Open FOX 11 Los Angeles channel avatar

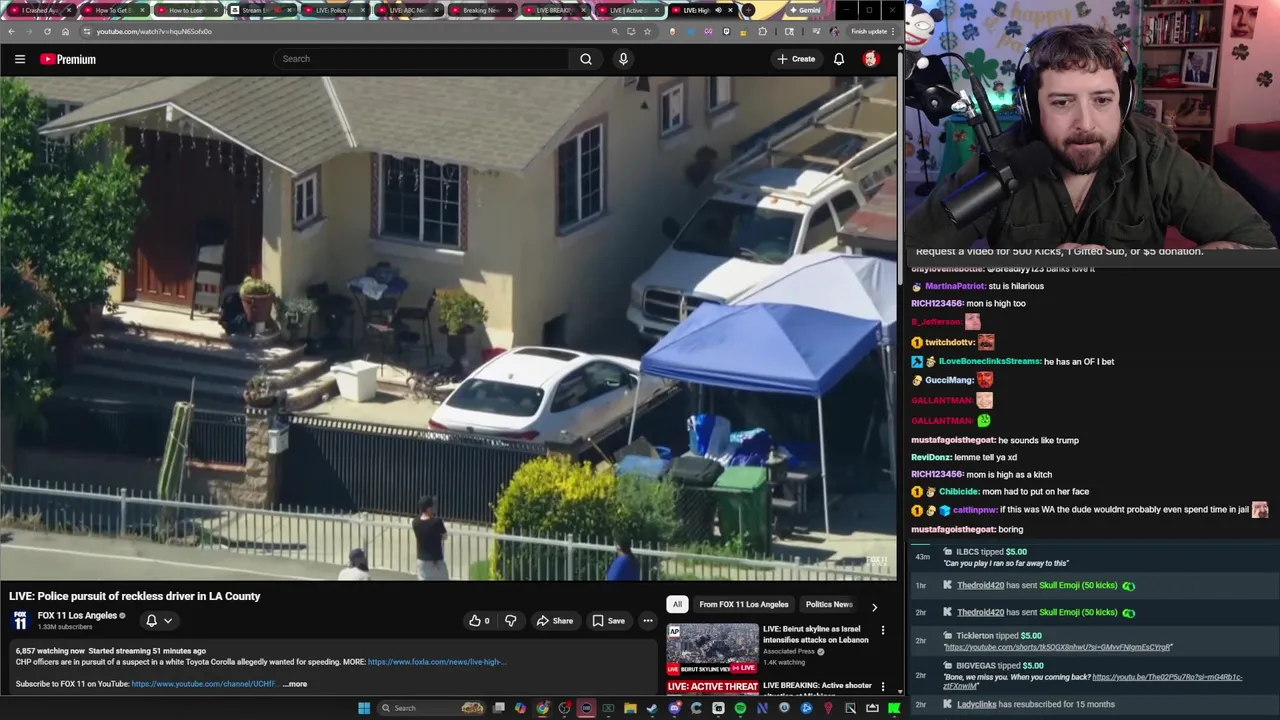pos(20,620)
